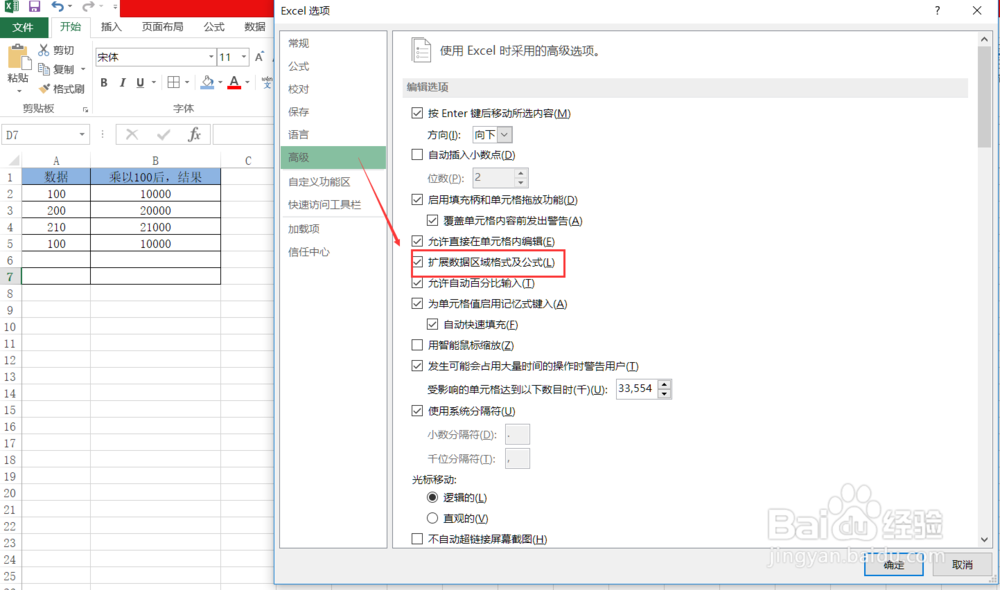Viewport: 1000px width, 590px height.
Task: Click the 确定 OK button
Action: click(893, 564)
